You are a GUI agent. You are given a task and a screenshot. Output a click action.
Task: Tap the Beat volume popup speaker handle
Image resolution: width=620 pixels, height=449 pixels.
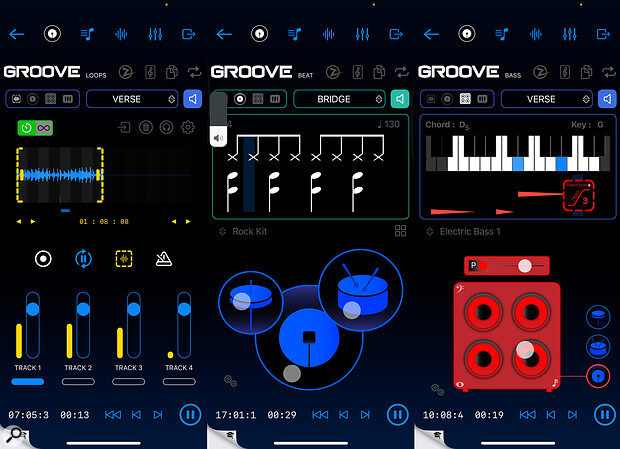pos(218,138)
